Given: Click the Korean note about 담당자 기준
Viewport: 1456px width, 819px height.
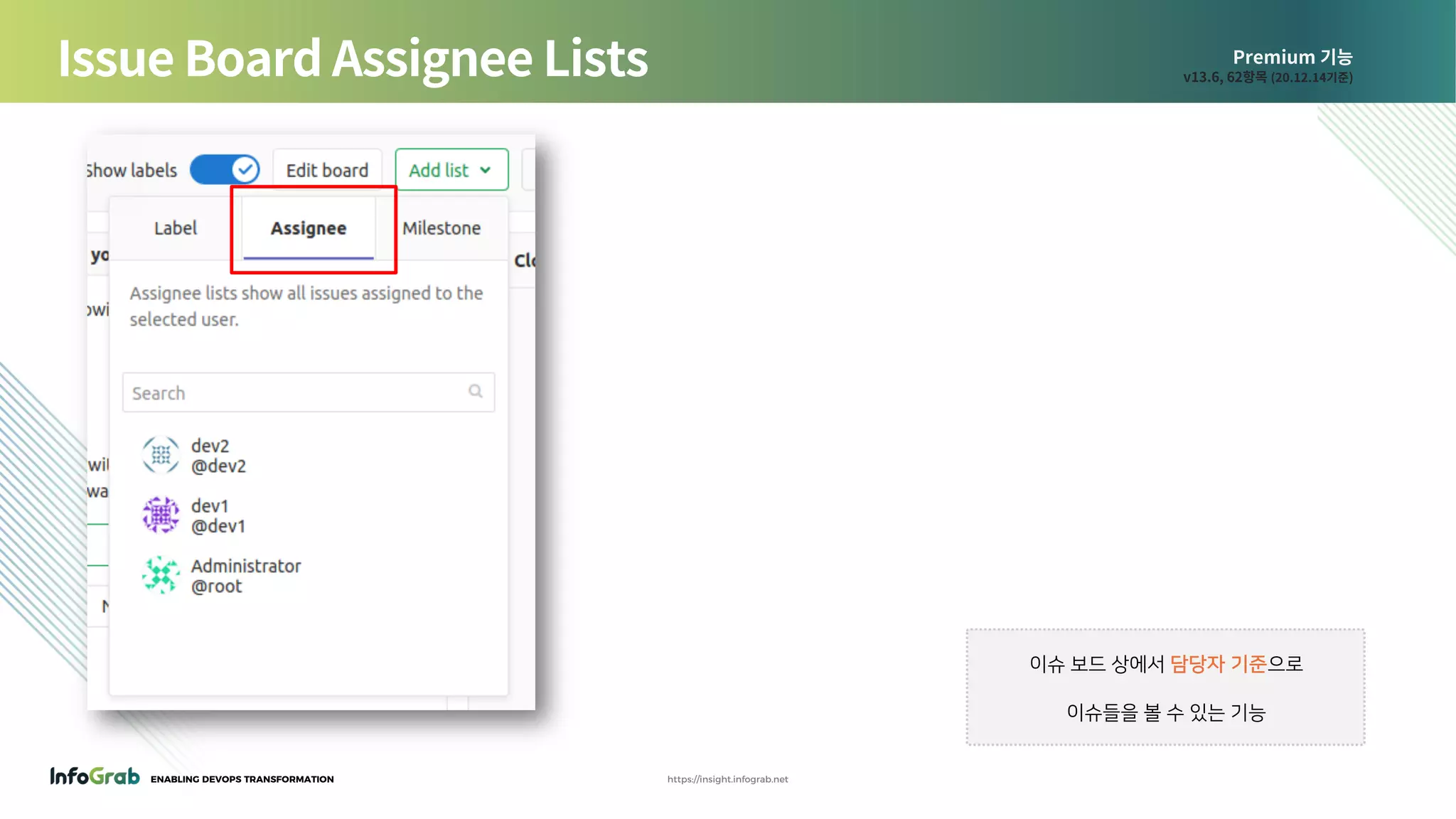Looking at the screenshot, I should (1166, 687).
